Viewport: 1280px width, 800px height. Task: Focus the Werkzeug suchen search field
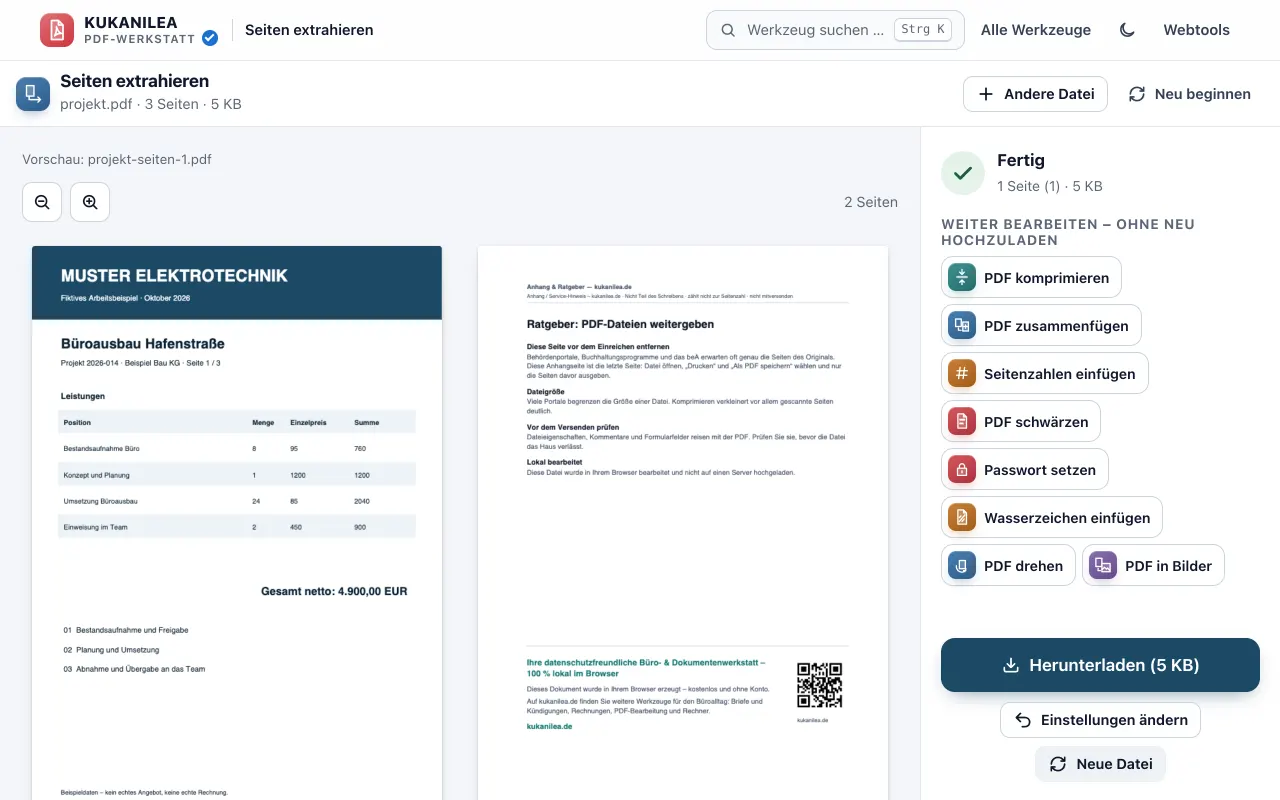tap(835, 30)
